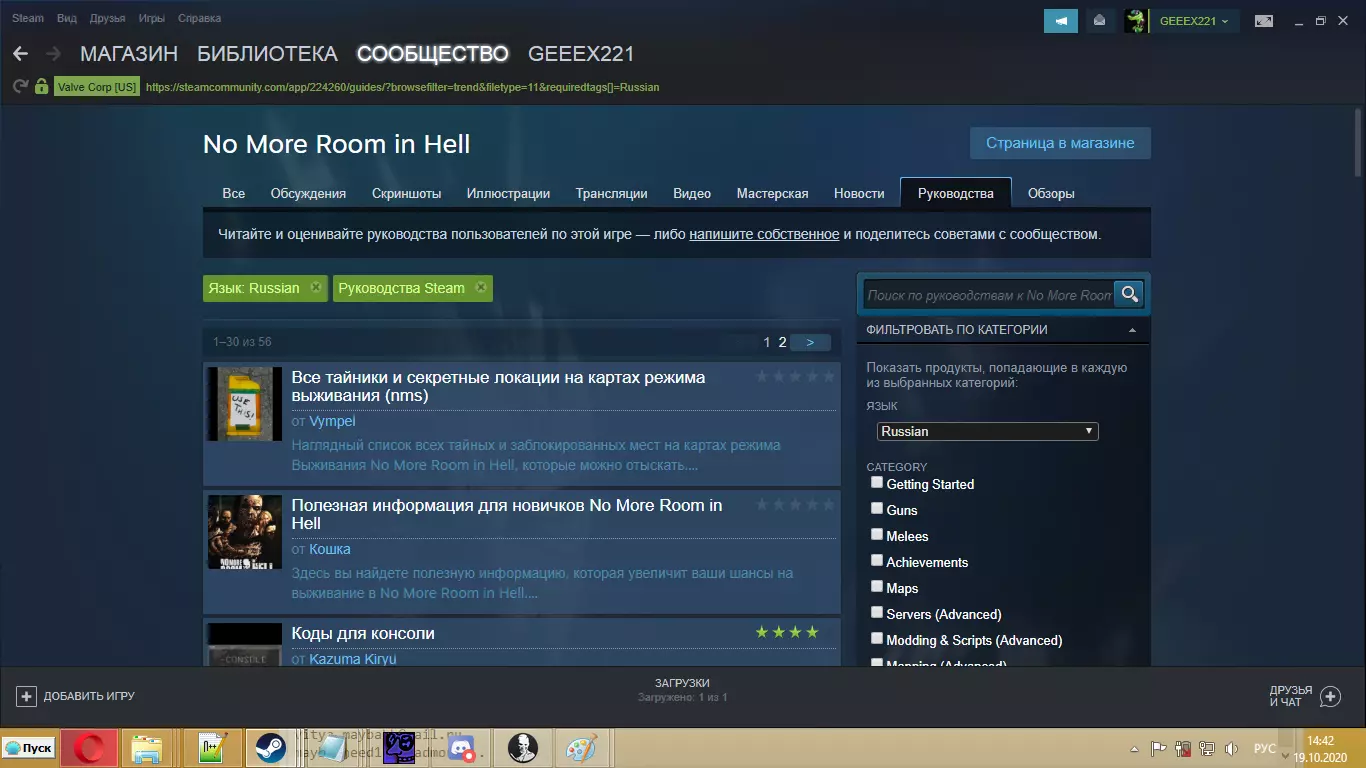Open 'БИБЛИОТЕКА' in main navigation
This screenshot has height=768, width=1366.
[x=267, y=54]
